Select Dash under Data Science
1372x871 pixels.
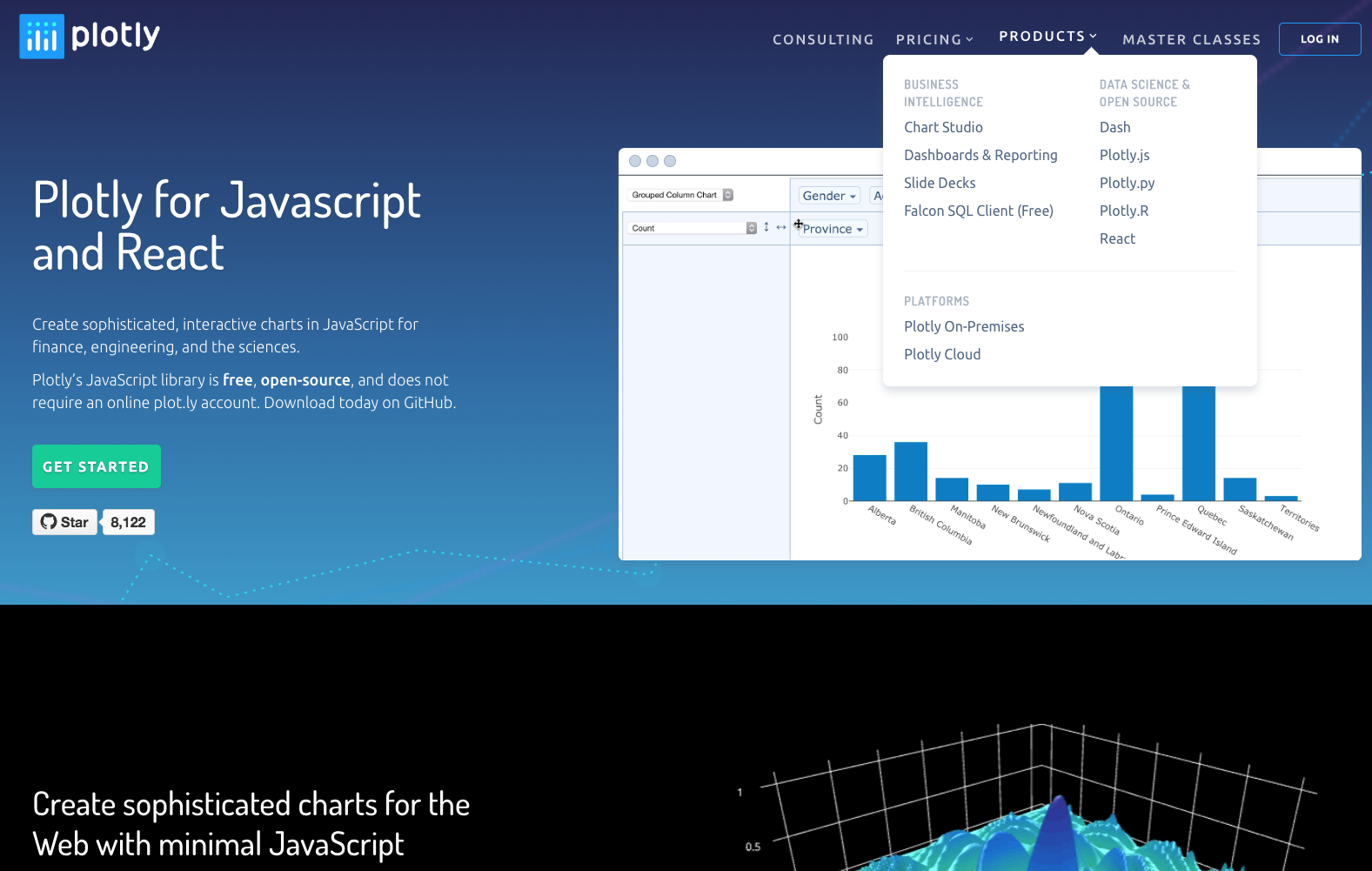tap(1115, 127)
